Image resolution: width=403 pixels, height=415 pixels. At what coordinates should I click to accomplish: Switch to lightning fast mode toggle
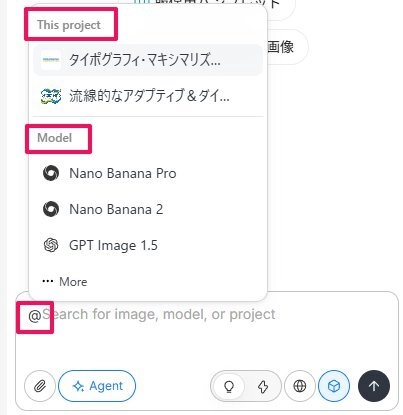point(263,386)
